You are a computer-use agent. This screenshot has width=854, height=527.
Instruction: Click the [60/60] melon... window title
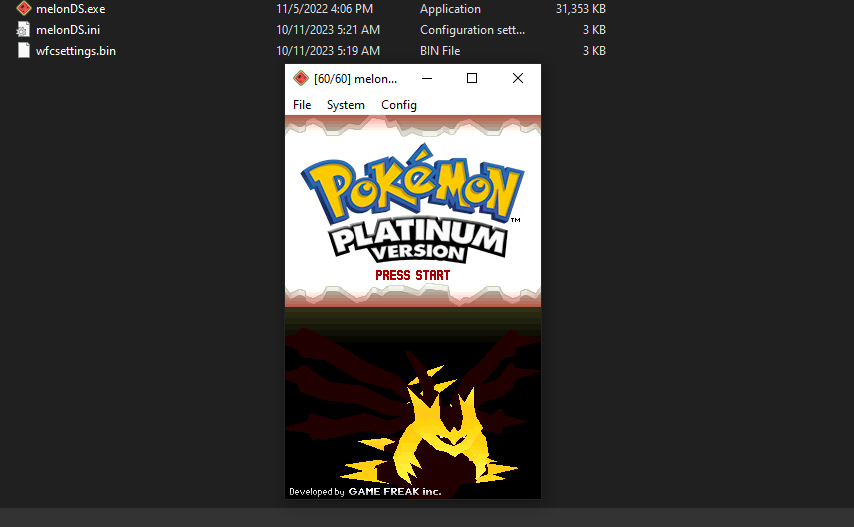355,78
